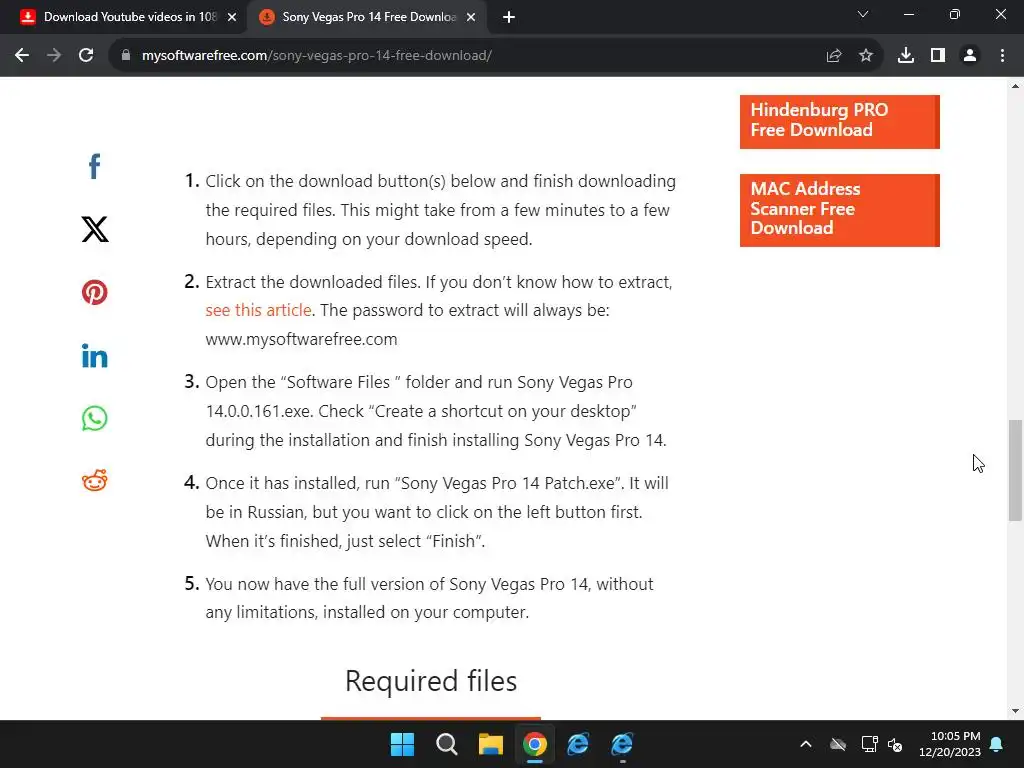Click the address bar URL

(317, 56)
